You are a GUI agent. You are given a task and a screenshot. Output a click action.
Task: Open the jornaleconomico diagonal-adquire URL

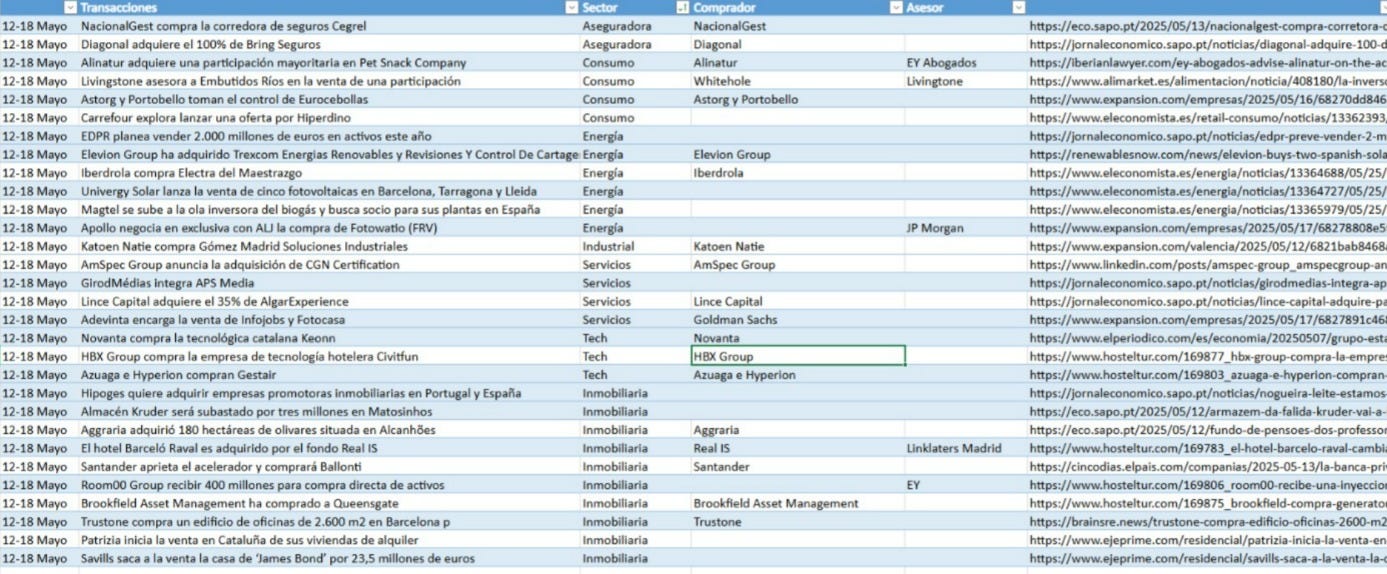[1207, 44]
